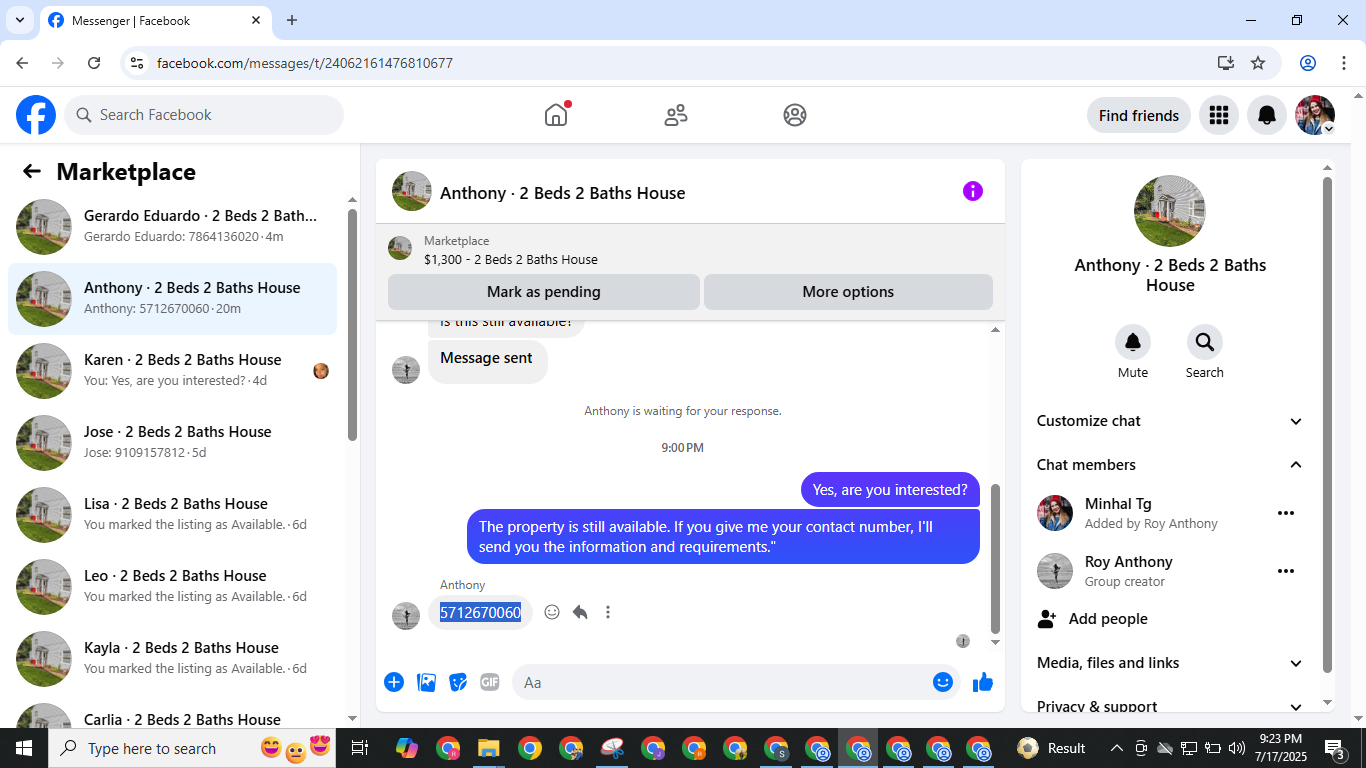This screenshot has width=1366, height=768.
Task: Select the Messenger | Facebook tab
Action: tap(156, 20)
